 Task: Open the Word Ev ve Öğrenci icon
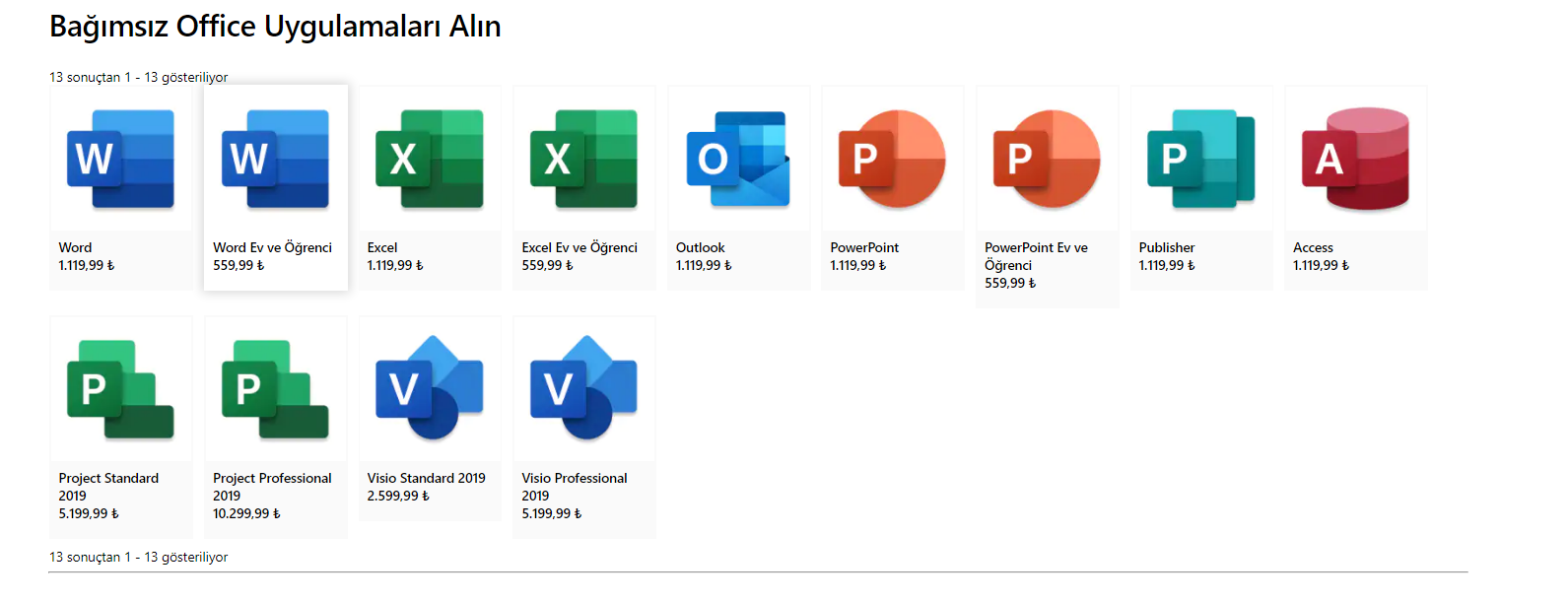tap(275, 159)
